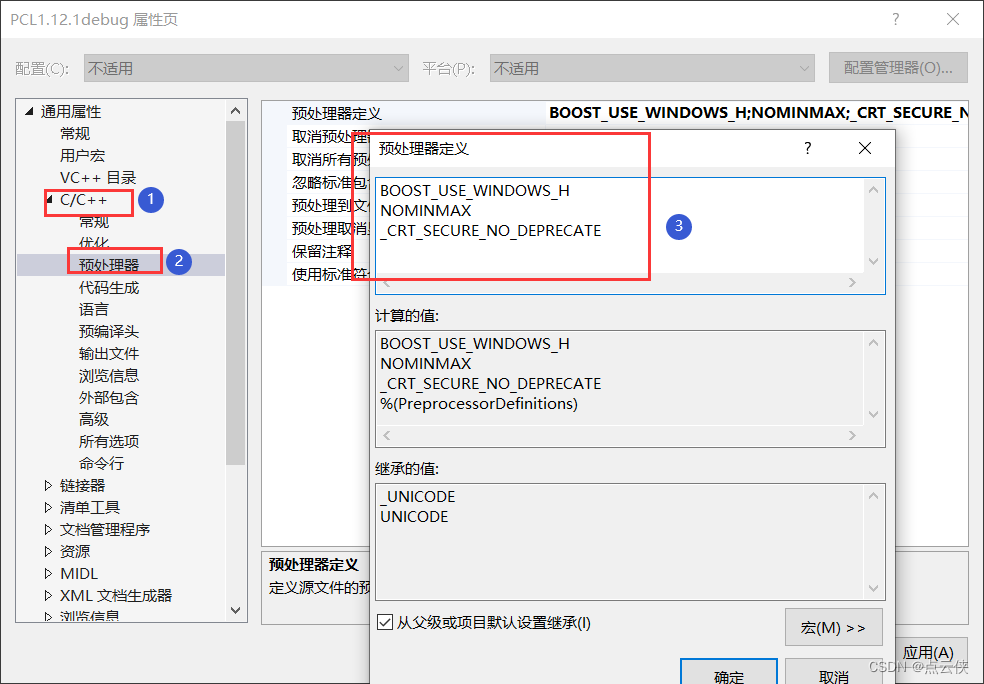
Task: Click the help question mark in the 预处理器定义 dialog
Action: (808, 148)
